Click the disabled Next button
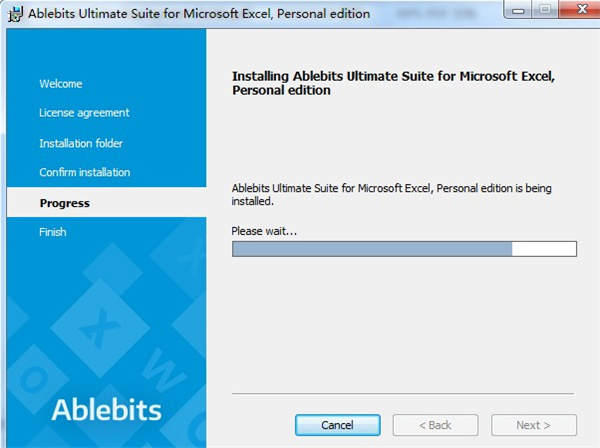This screenshot has height=448, width=600. (x=533, y=425)
